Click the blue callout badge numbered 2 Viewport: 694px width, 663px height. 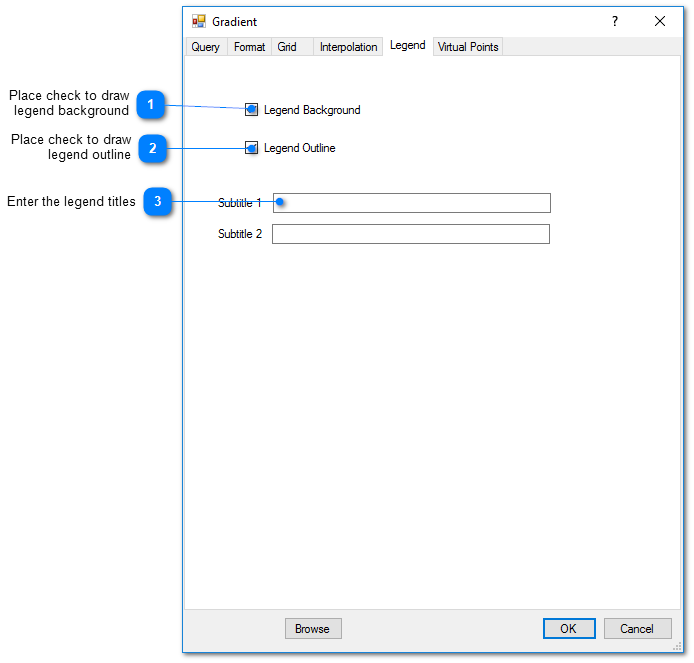point(152,148)
